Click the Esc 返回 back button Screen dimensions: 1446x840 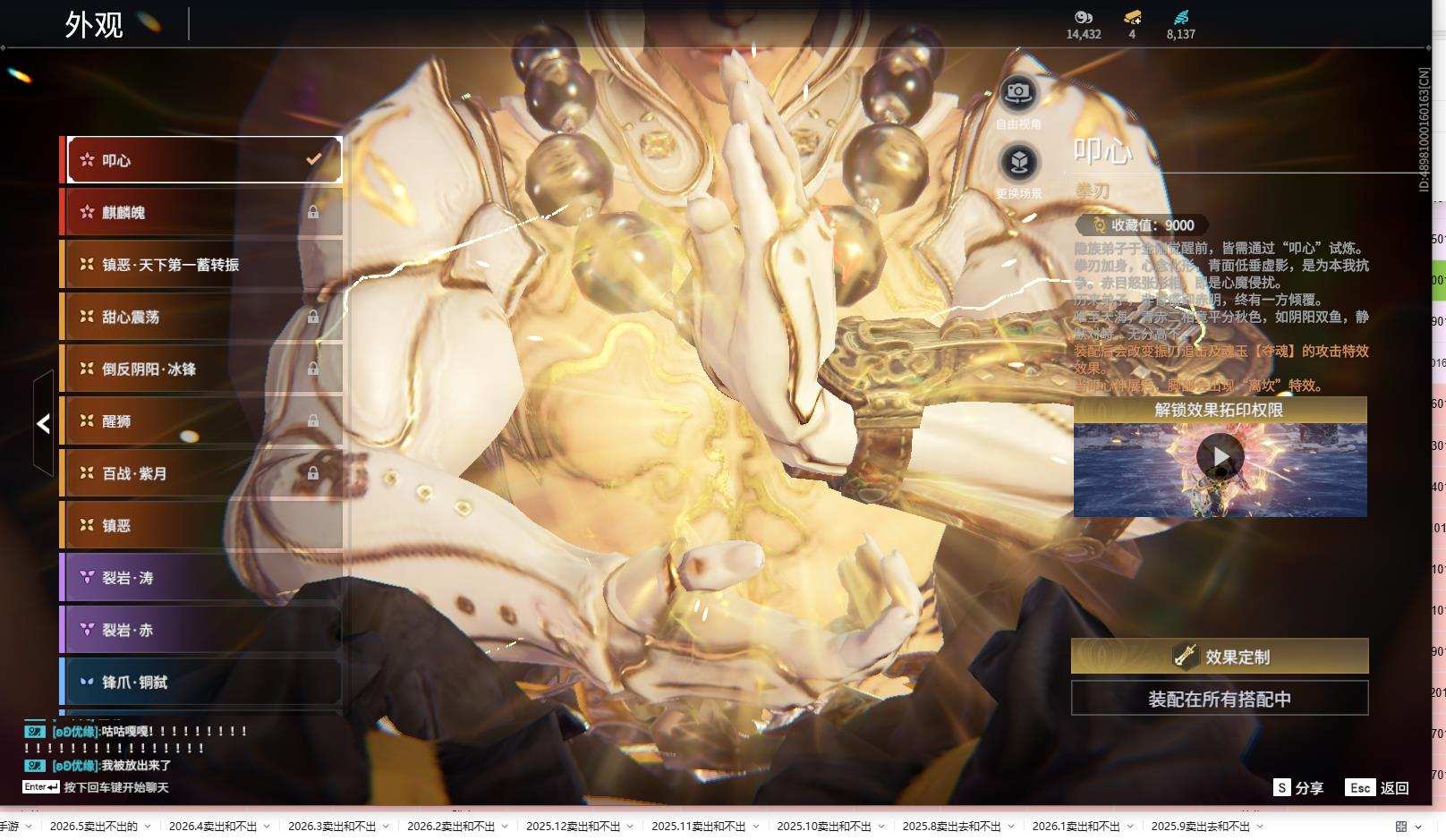[1378, 787]
